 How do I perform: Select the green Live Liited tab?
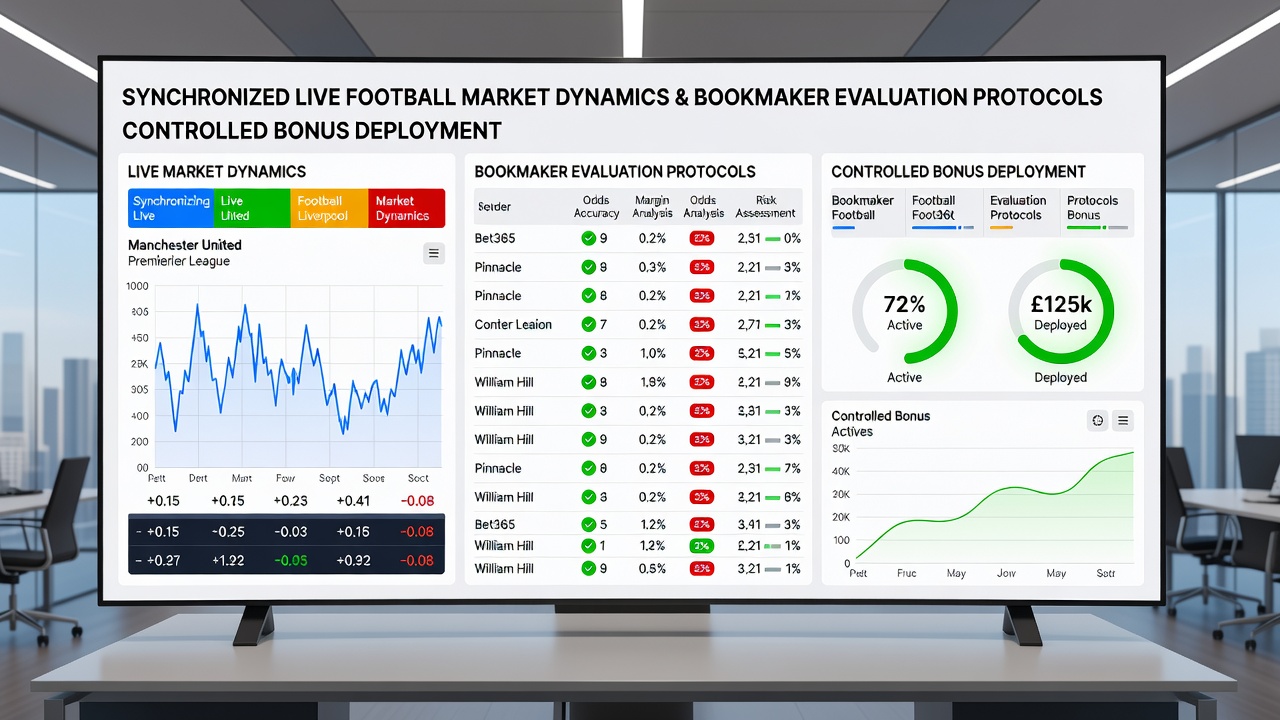click(x=251, y=208)
